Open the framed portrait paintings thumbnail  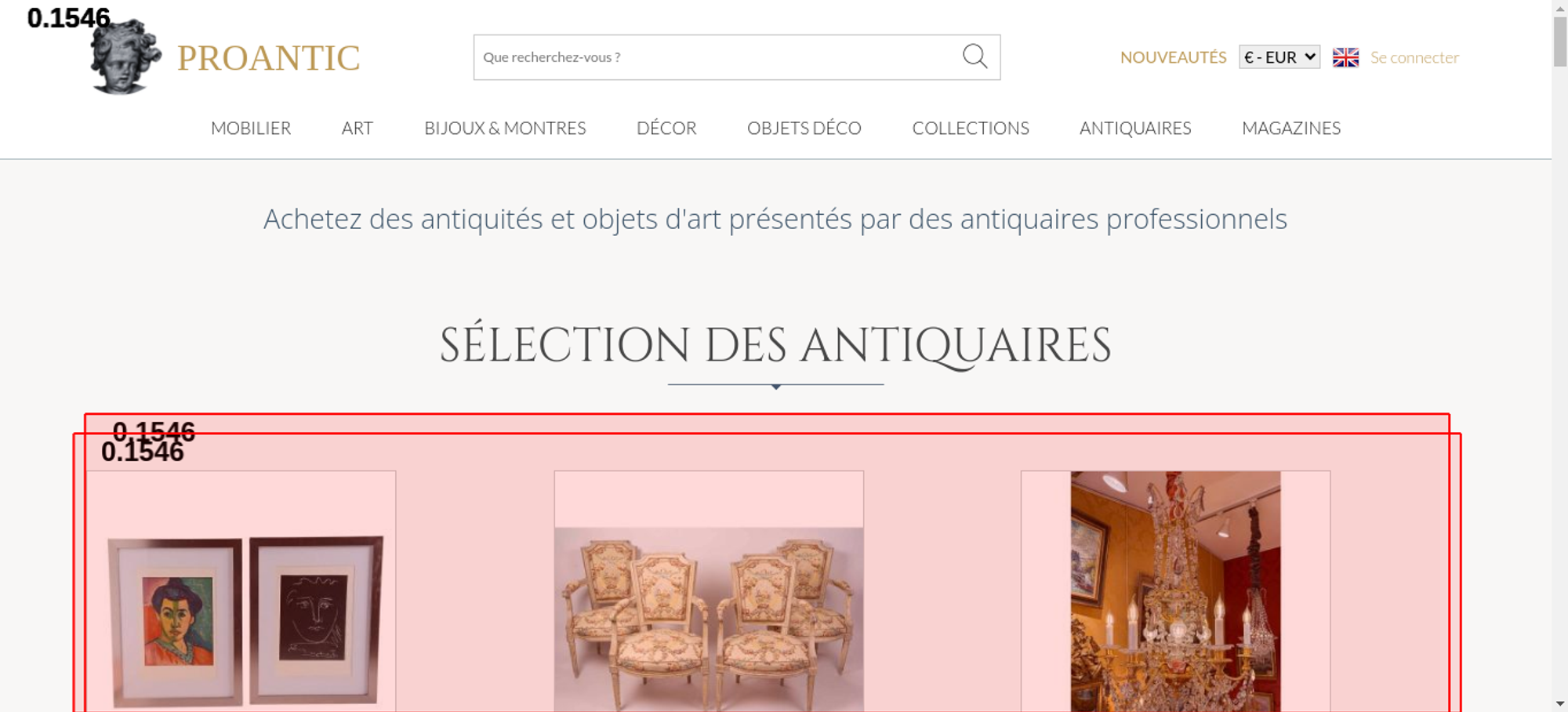(x=241, y=591)
